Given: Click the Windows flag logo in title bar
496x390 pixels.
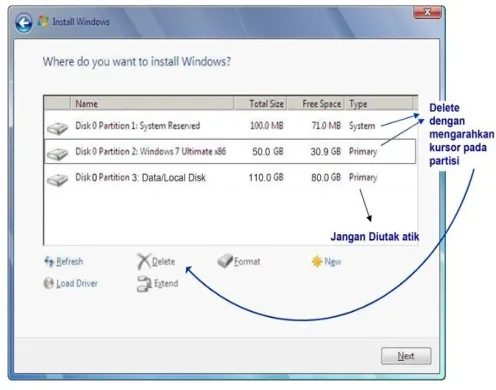Looking at the screenshot, I should click(x=43, y=22).
